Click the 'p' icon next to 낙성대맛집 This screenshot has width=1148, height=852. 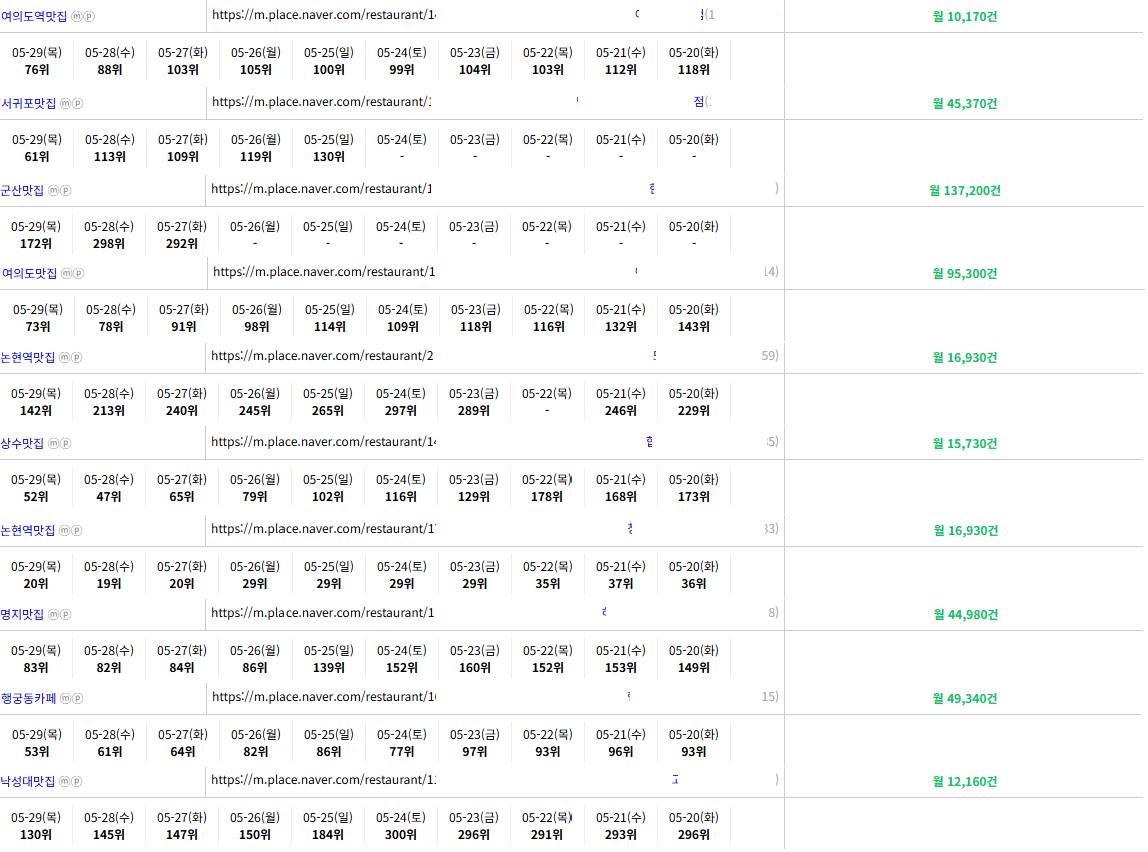(x=77, y=781)
